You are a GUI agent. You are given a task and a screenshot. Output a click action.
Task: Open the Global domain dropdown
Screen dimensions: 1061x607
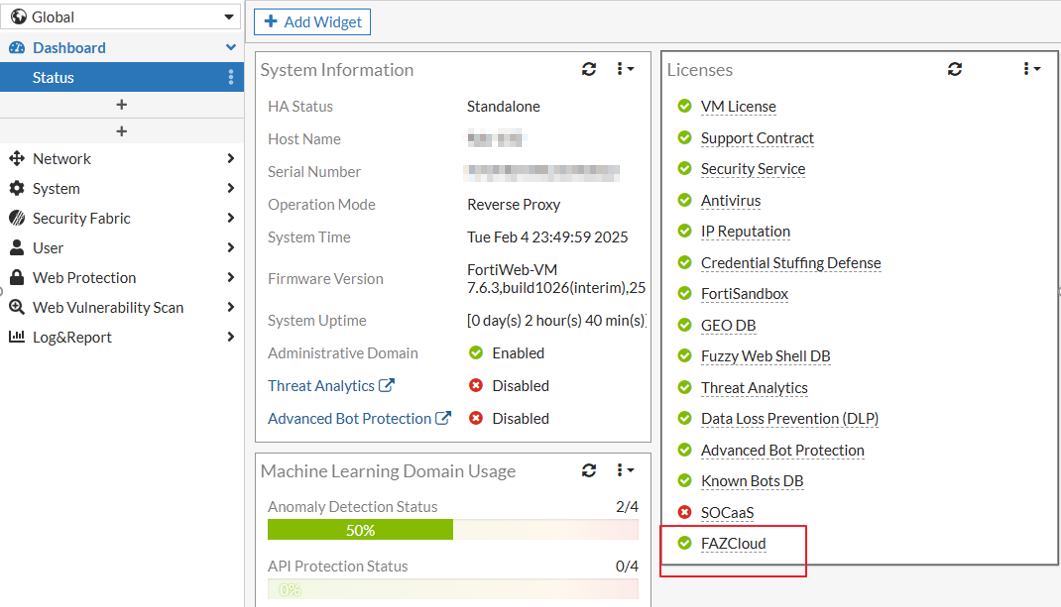(x=122, y=17)
